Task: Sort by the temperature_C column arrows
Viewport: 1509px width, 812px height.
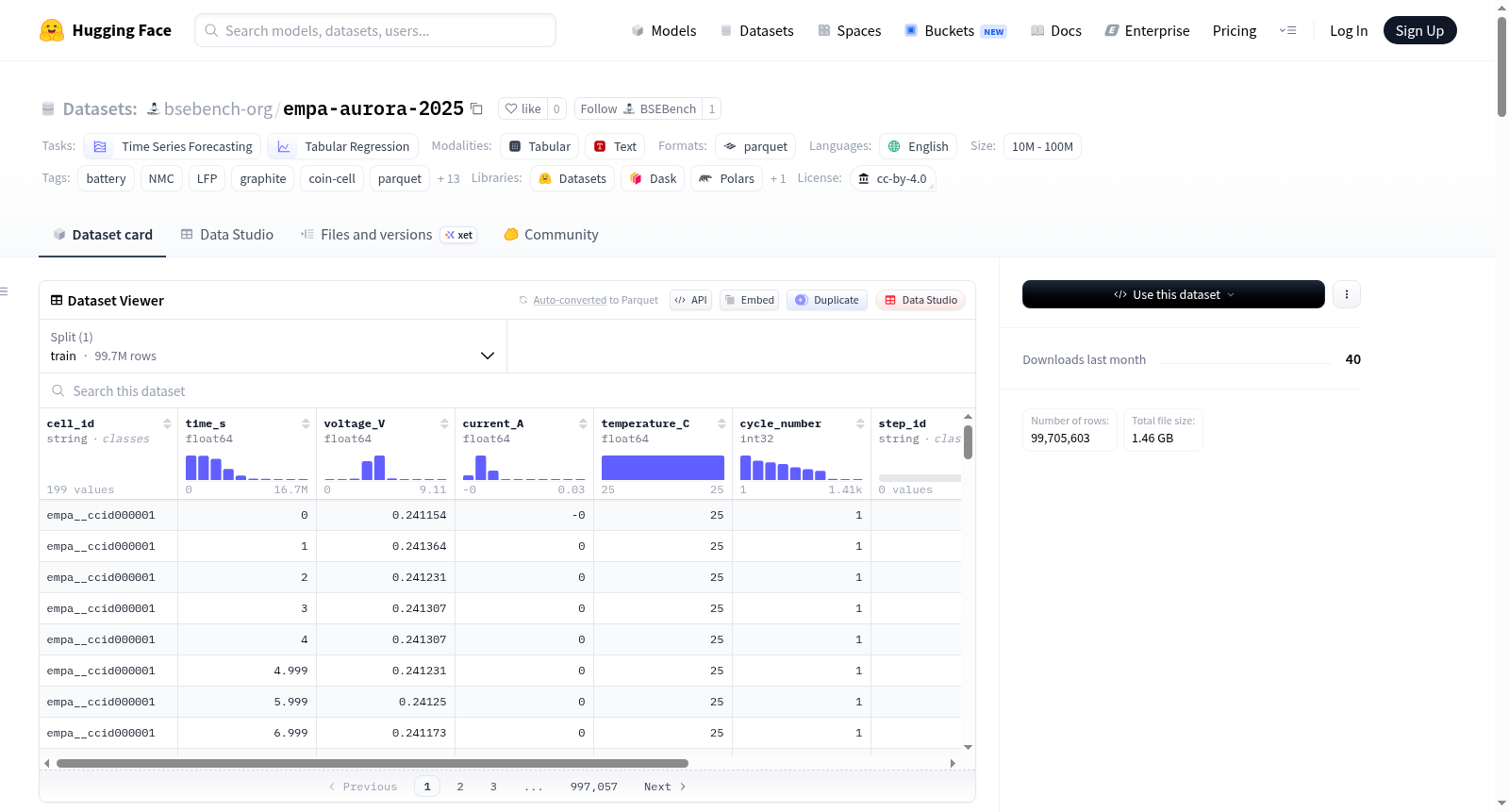Action: click(721, 423)
